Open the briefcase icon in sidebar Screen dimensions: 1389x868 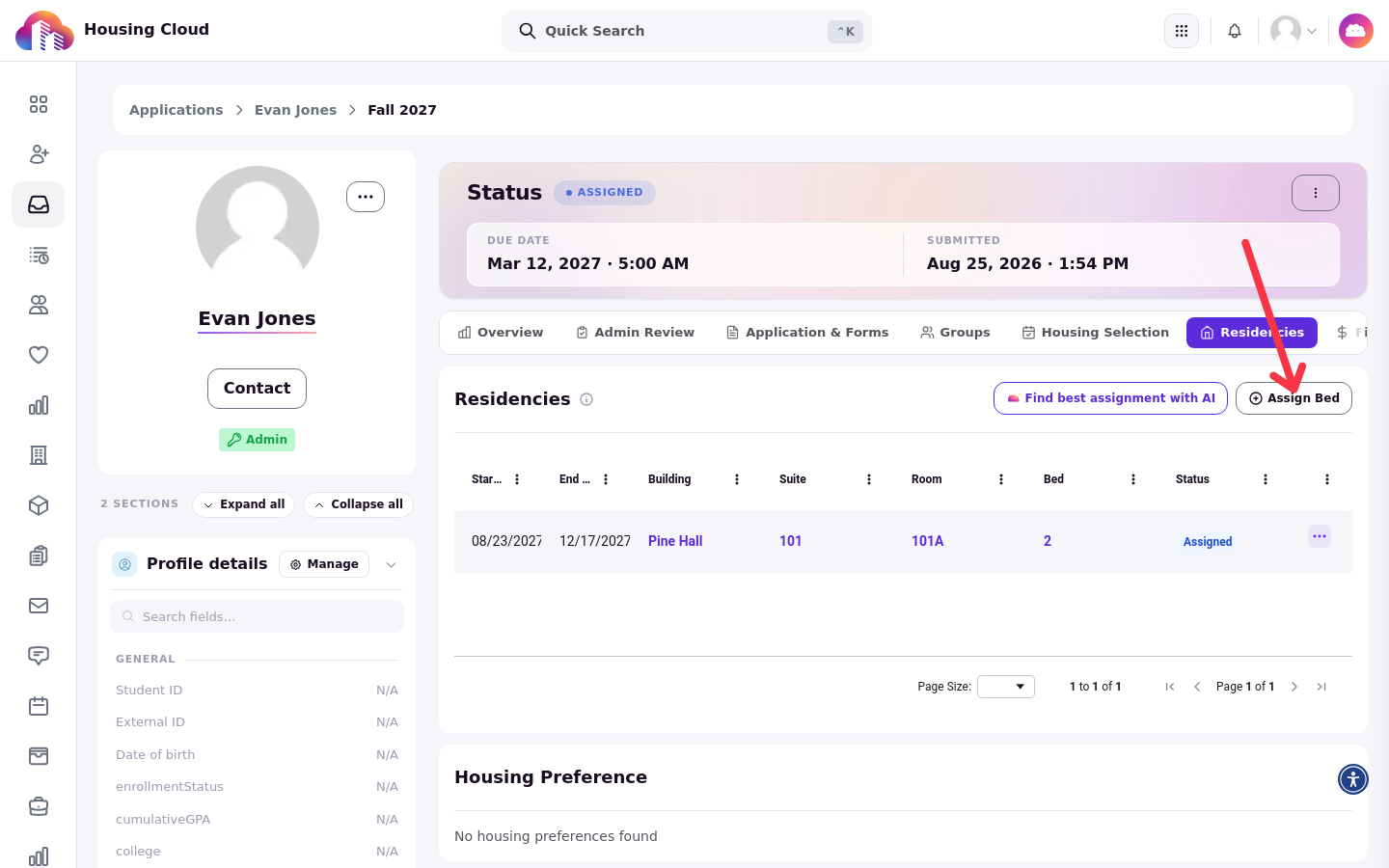(39, 806)
